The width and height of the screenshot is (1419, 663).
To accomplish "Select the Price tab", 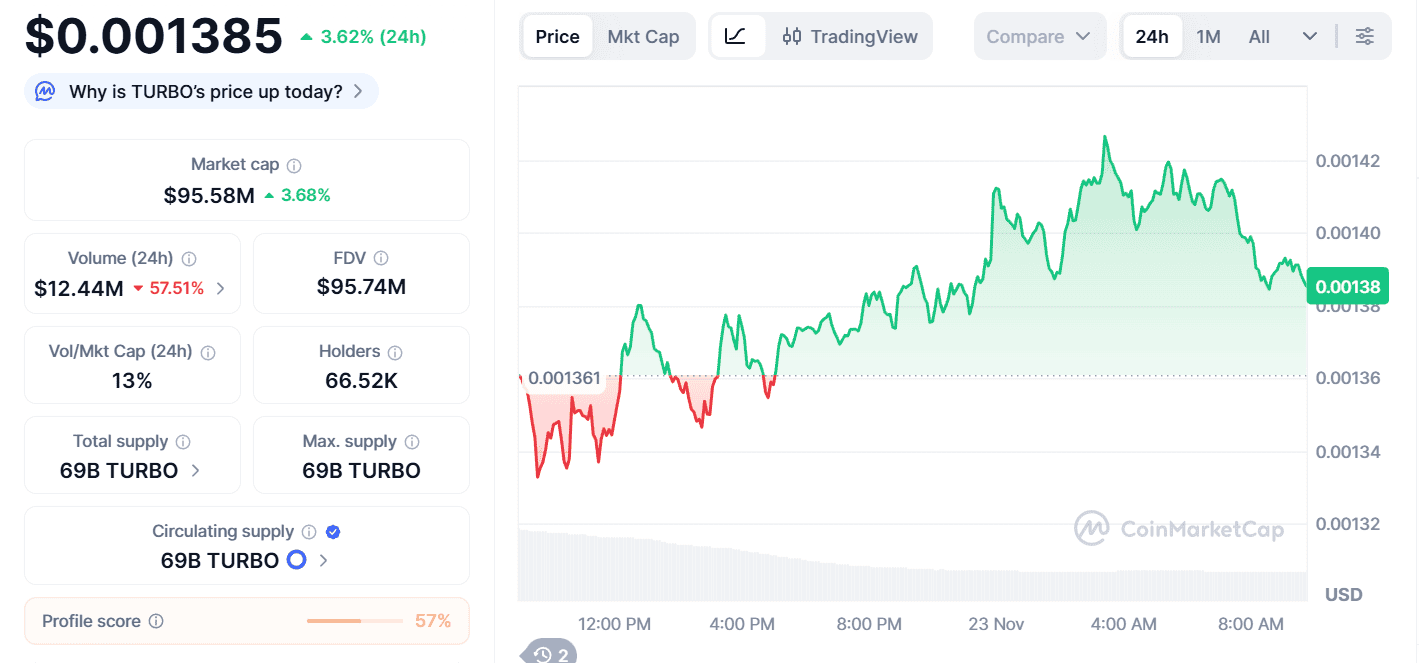I will pyautogui.click(x=557, y=37).
